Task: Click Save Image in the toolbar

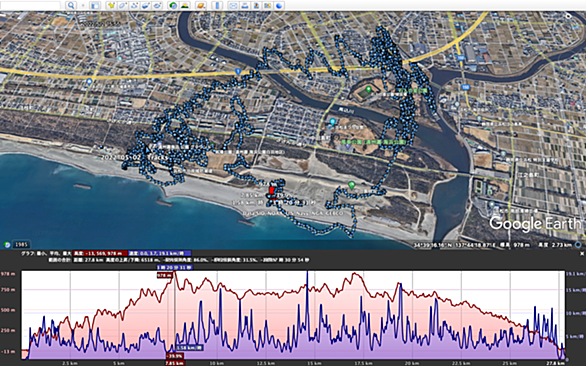Action: (x=256, y=5)
